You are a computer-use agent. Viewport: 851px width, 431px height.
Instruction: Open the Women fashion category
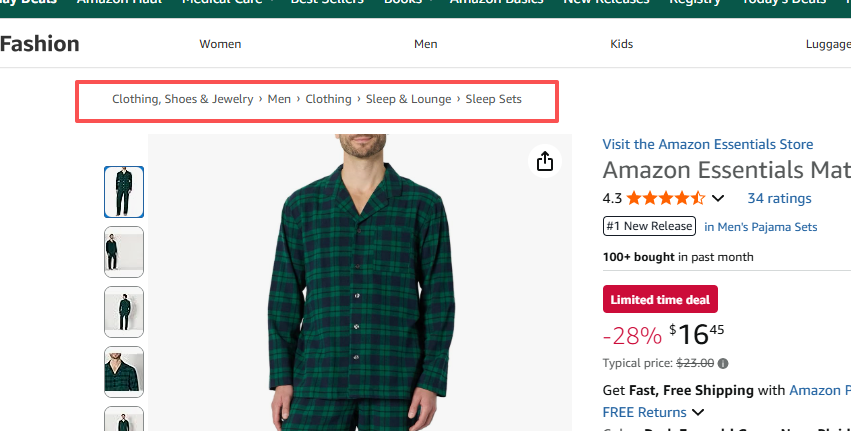pos(220,44)
